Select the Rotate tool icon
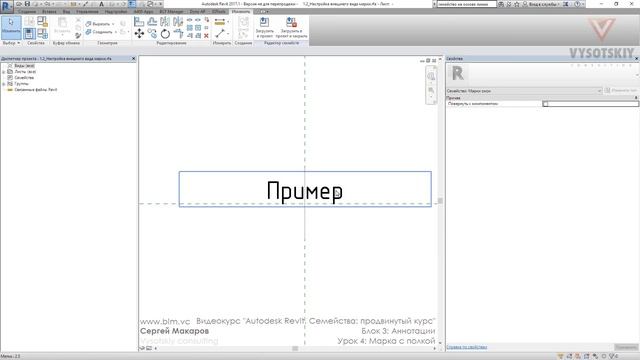This screenshot has width=640, height=360. pos(165,33)
